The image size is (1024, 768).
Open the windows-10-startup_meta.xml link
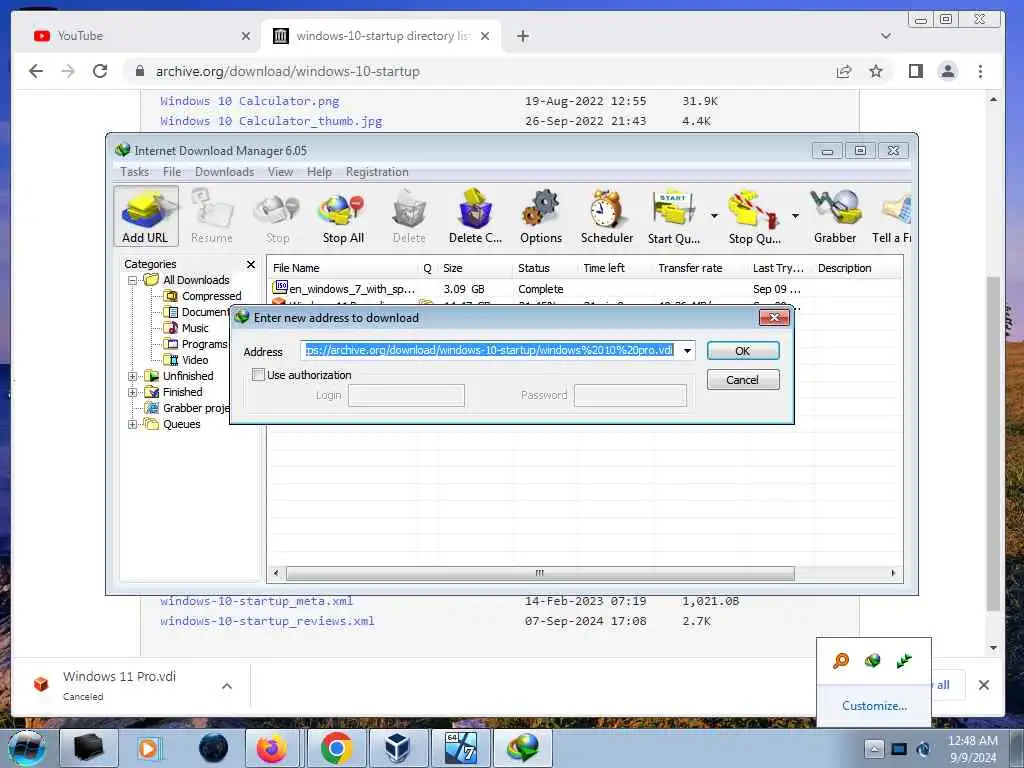coord(256,601)
